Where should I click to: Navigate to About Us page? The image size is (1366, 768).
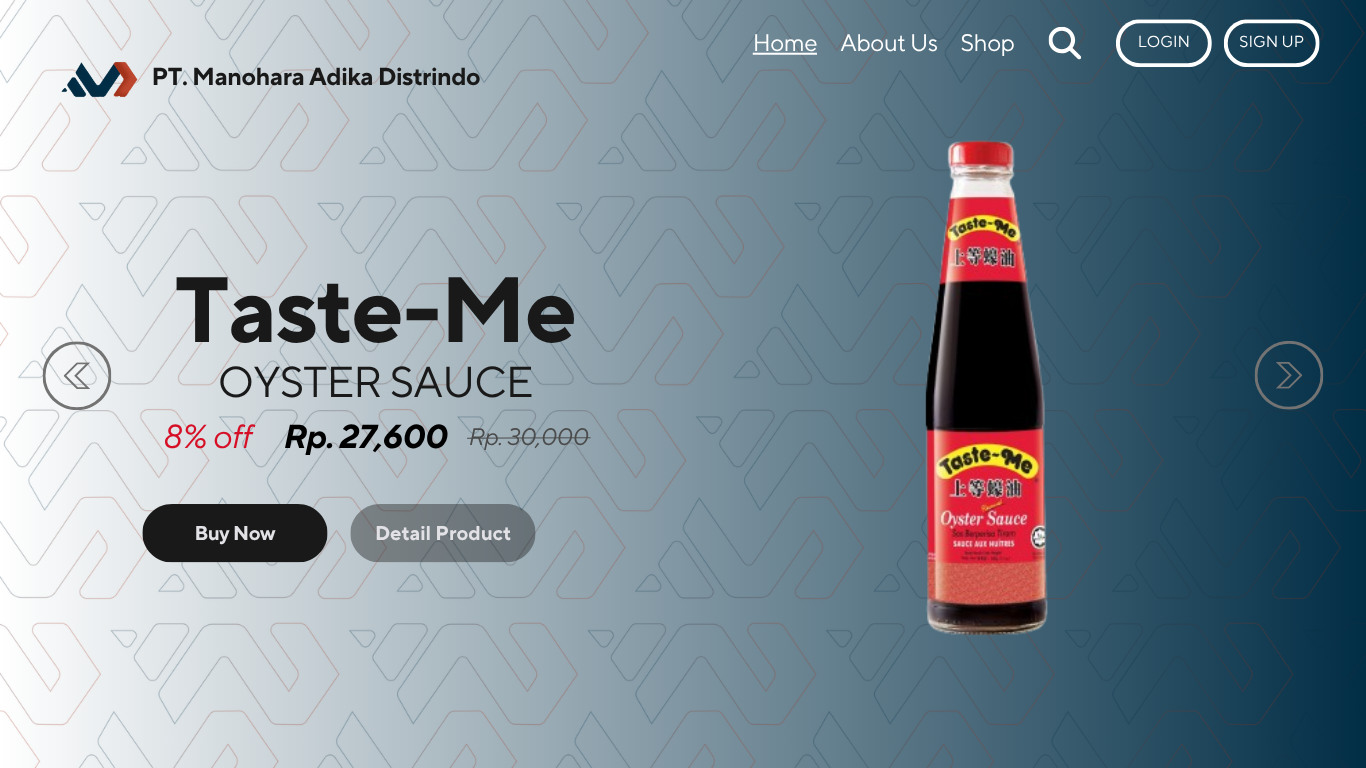(x=889, y=43)
